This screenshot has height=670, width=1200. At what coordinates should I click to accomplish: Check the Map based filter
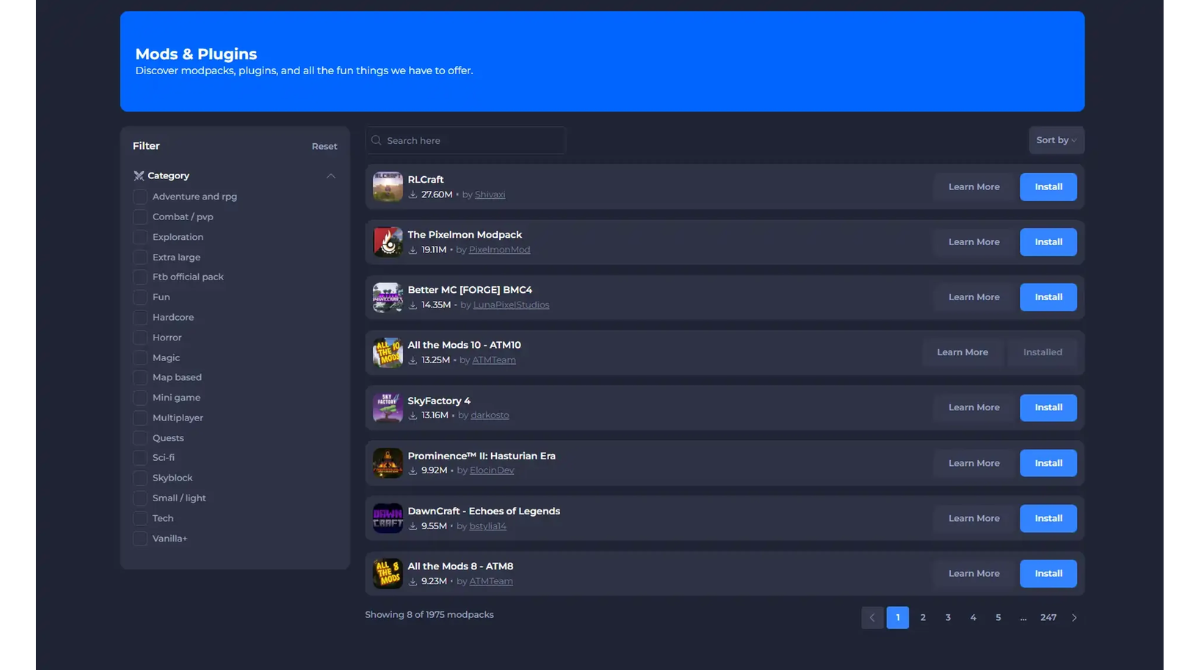point(140,377)
